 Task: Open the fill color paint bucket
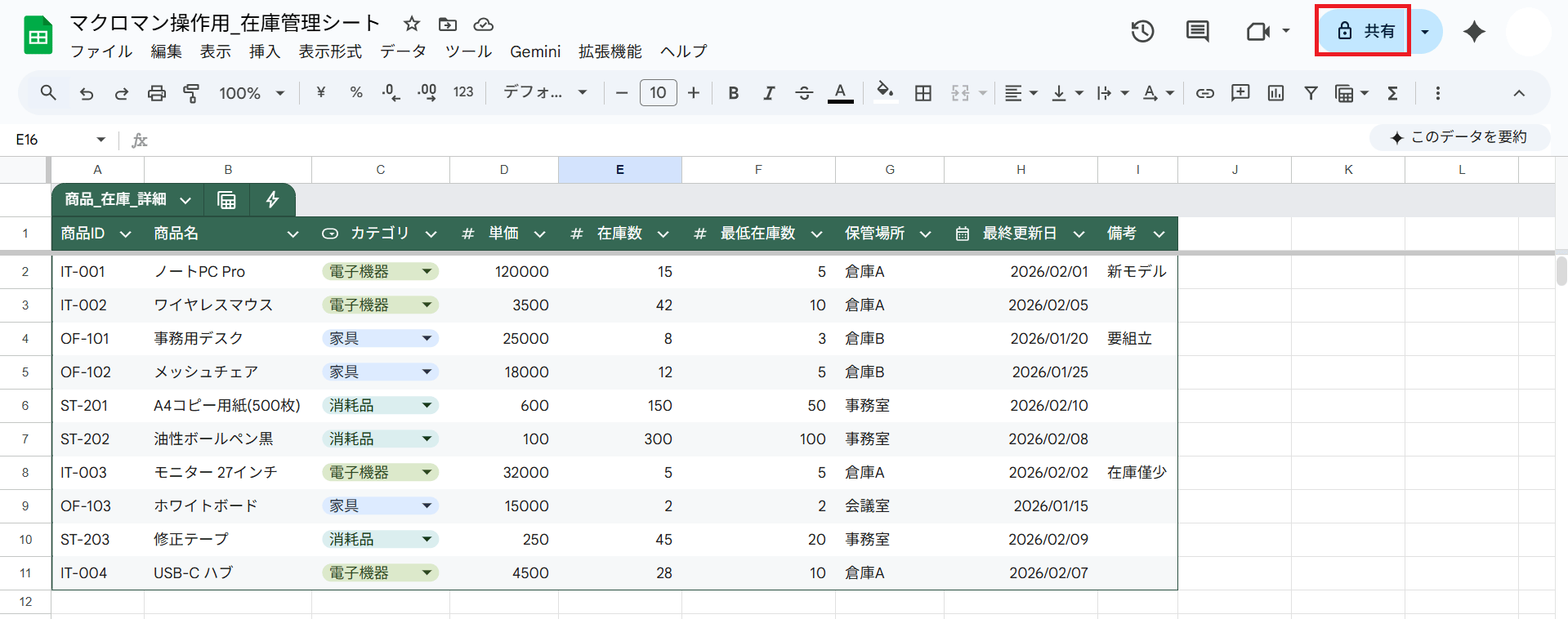(x=884, y=91)
